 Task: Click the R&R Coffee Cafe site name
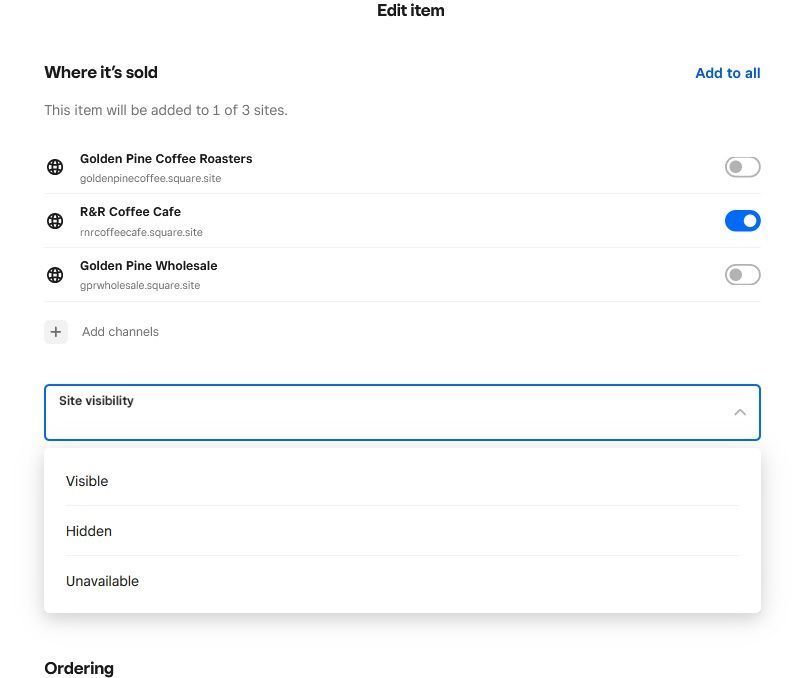(130, 212)
